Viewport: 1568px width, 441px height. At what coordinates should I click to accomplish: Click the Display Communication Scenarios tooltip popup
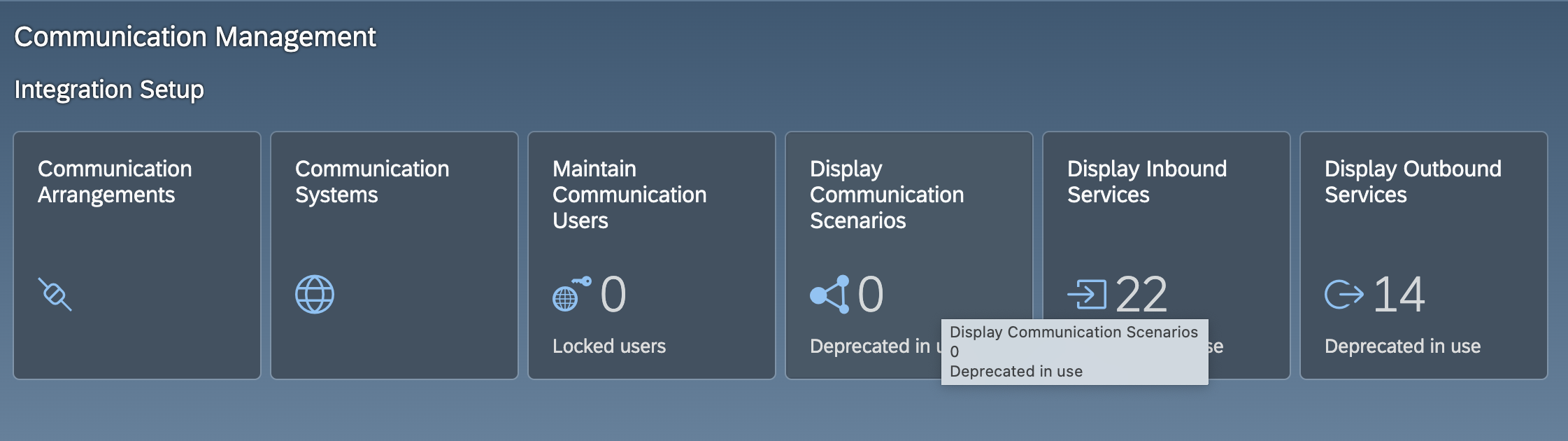click(1074, 351)
